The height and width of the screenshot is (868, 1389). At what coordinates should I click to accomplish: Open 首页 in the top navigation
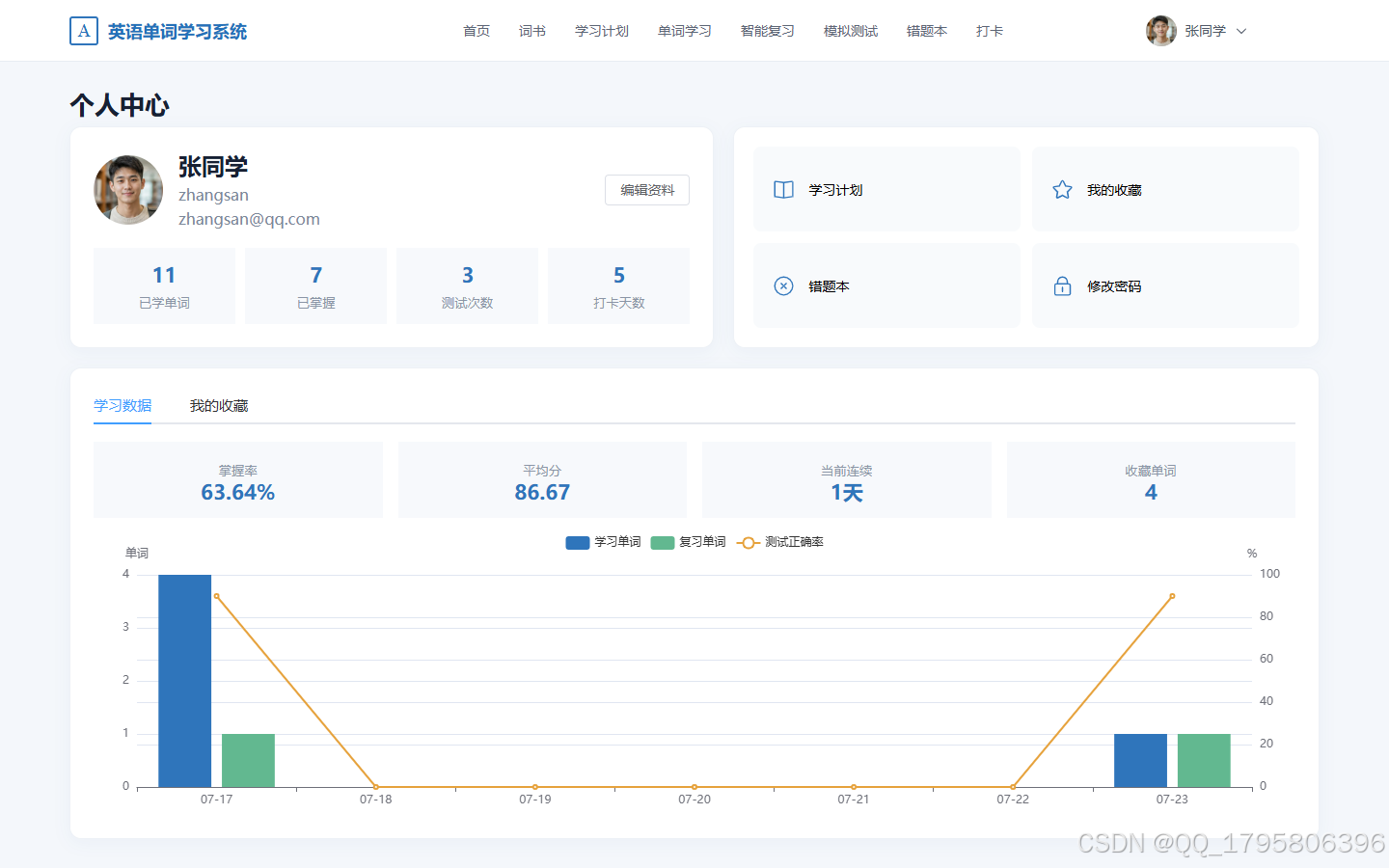coord(477,31)
